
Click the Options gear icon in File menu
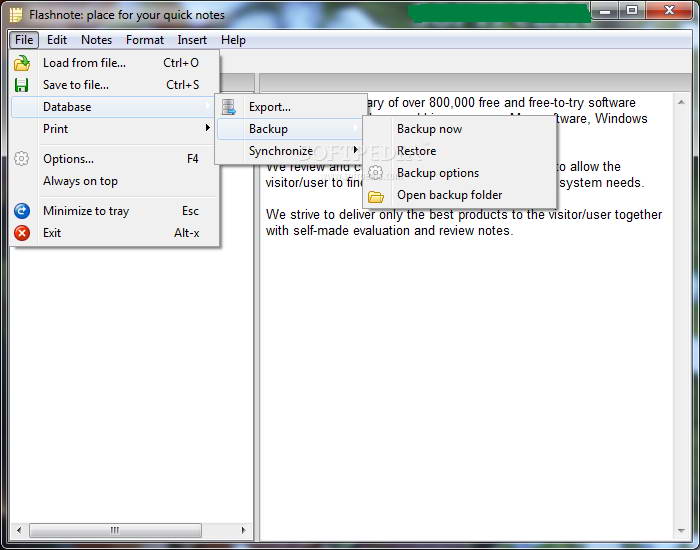point(21,158)
